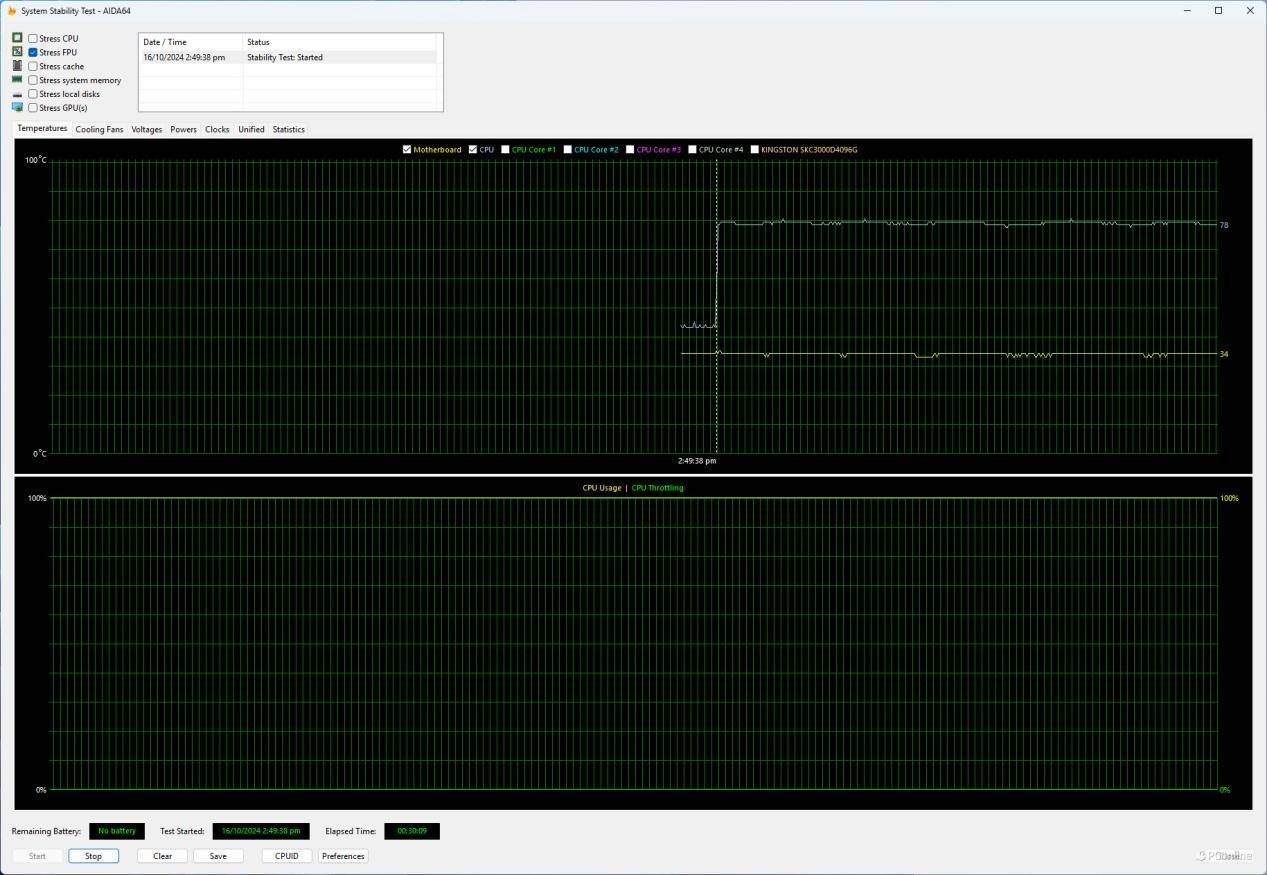Viewport: 1267px width, 875px height.
Task: Click the 34 temperature readout on graph
Action: pos(1224,354)
